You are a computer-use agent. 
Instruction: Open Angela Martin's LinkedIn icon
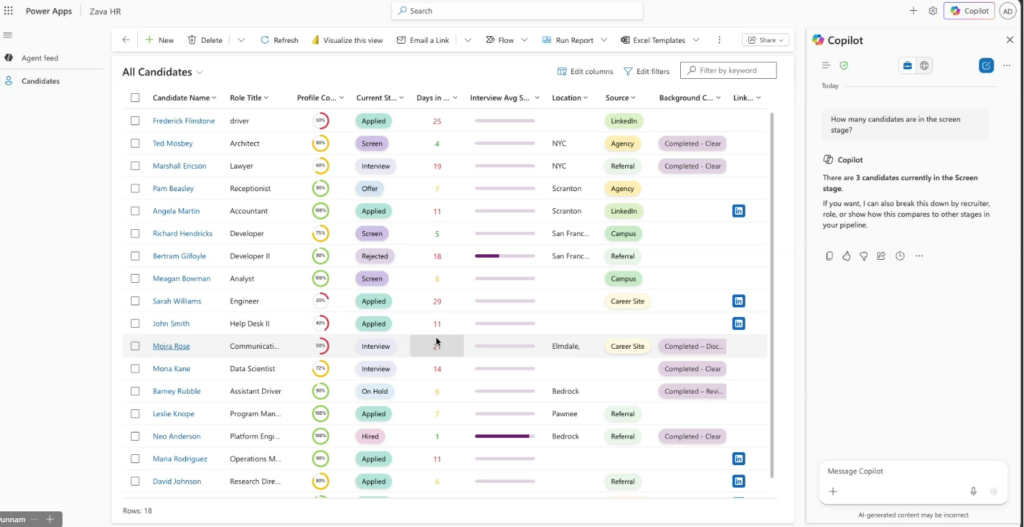point(738,211)
